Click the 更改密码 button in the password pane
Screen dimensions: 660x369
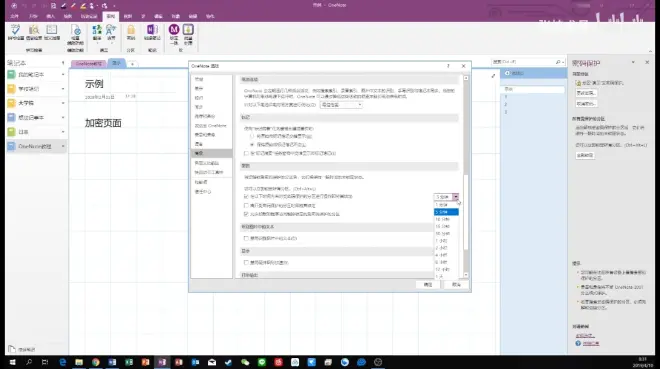click(x=586, y=93)
